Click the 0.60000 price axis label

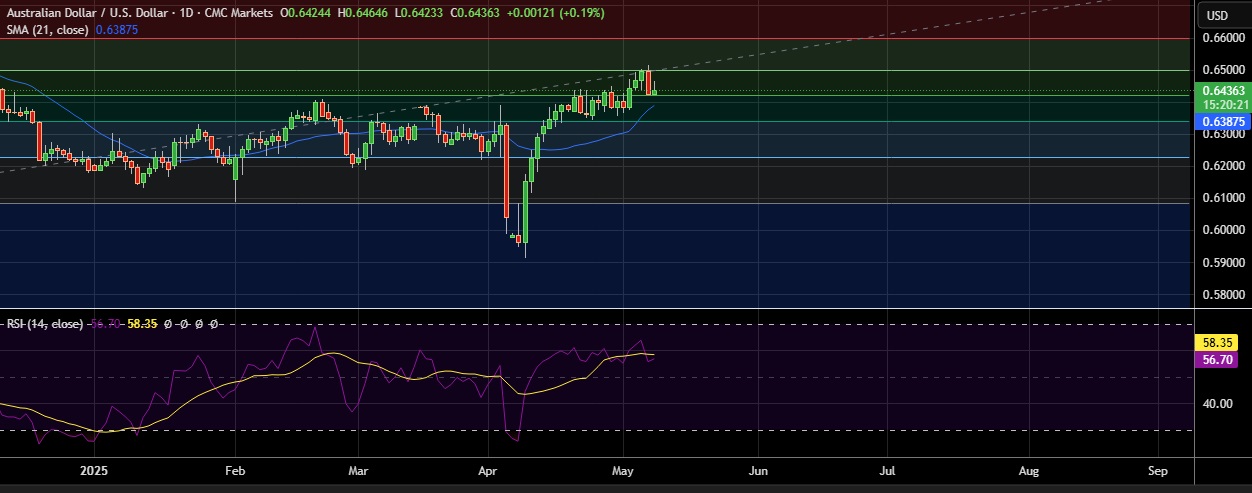click(x=1222, y=230)
